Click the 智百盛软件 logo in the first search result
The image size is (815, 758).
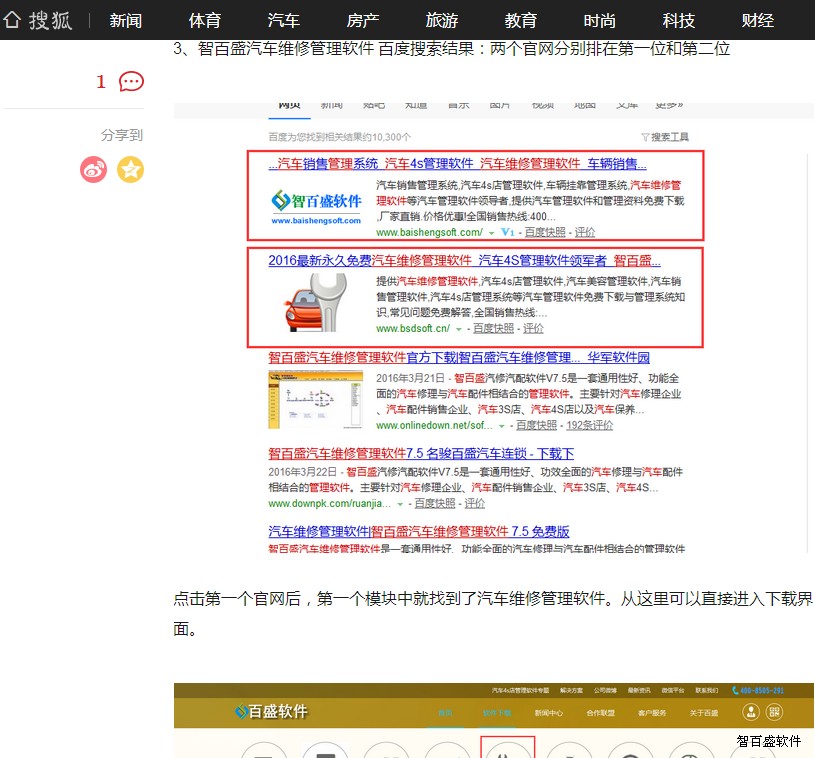[x=316, y=207]
